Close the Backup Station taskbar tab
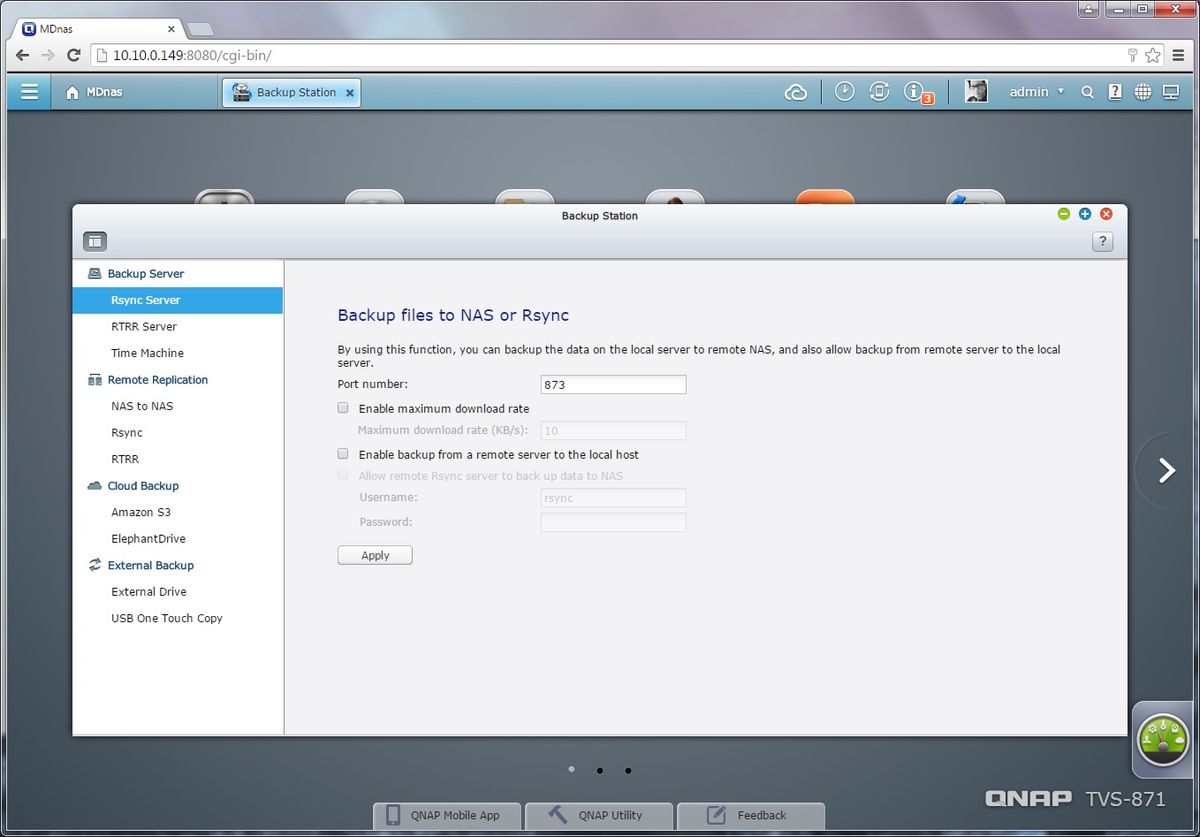Image resolution: width=1200 pixels, height=837 pixels. click(x=349, y=93)
